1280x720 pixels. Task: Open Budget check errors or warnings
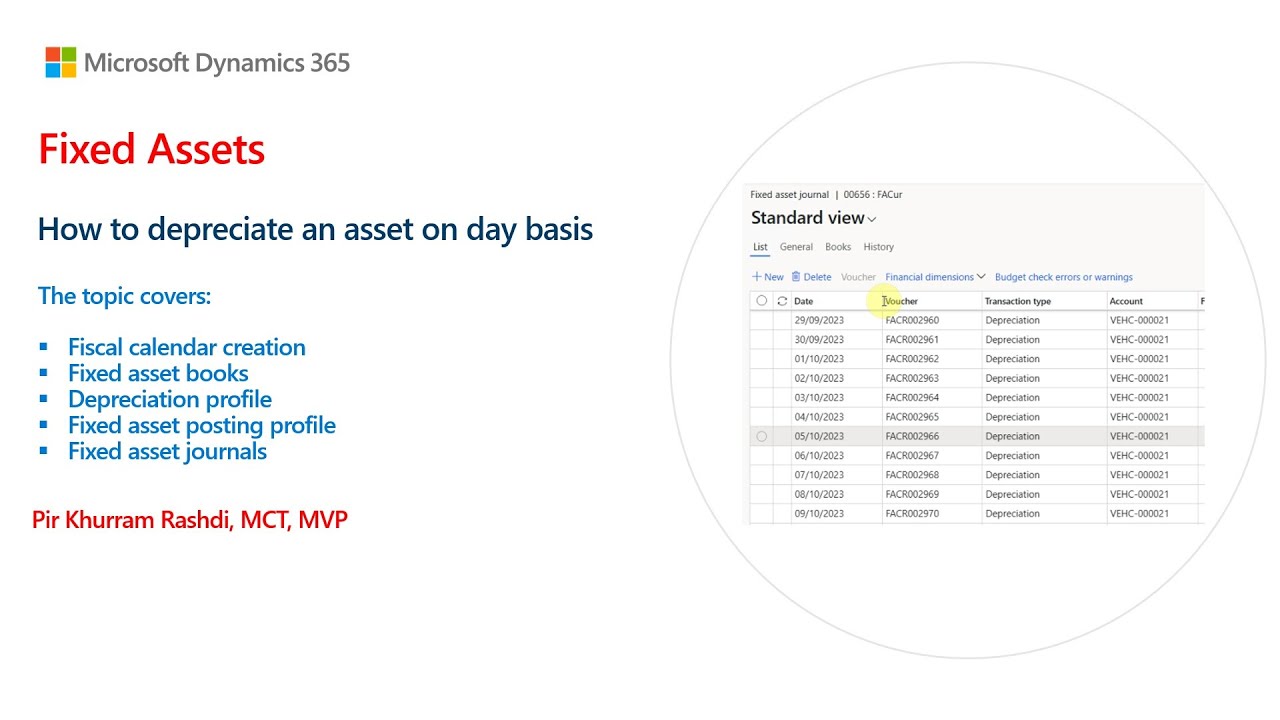coord(1064,277)
